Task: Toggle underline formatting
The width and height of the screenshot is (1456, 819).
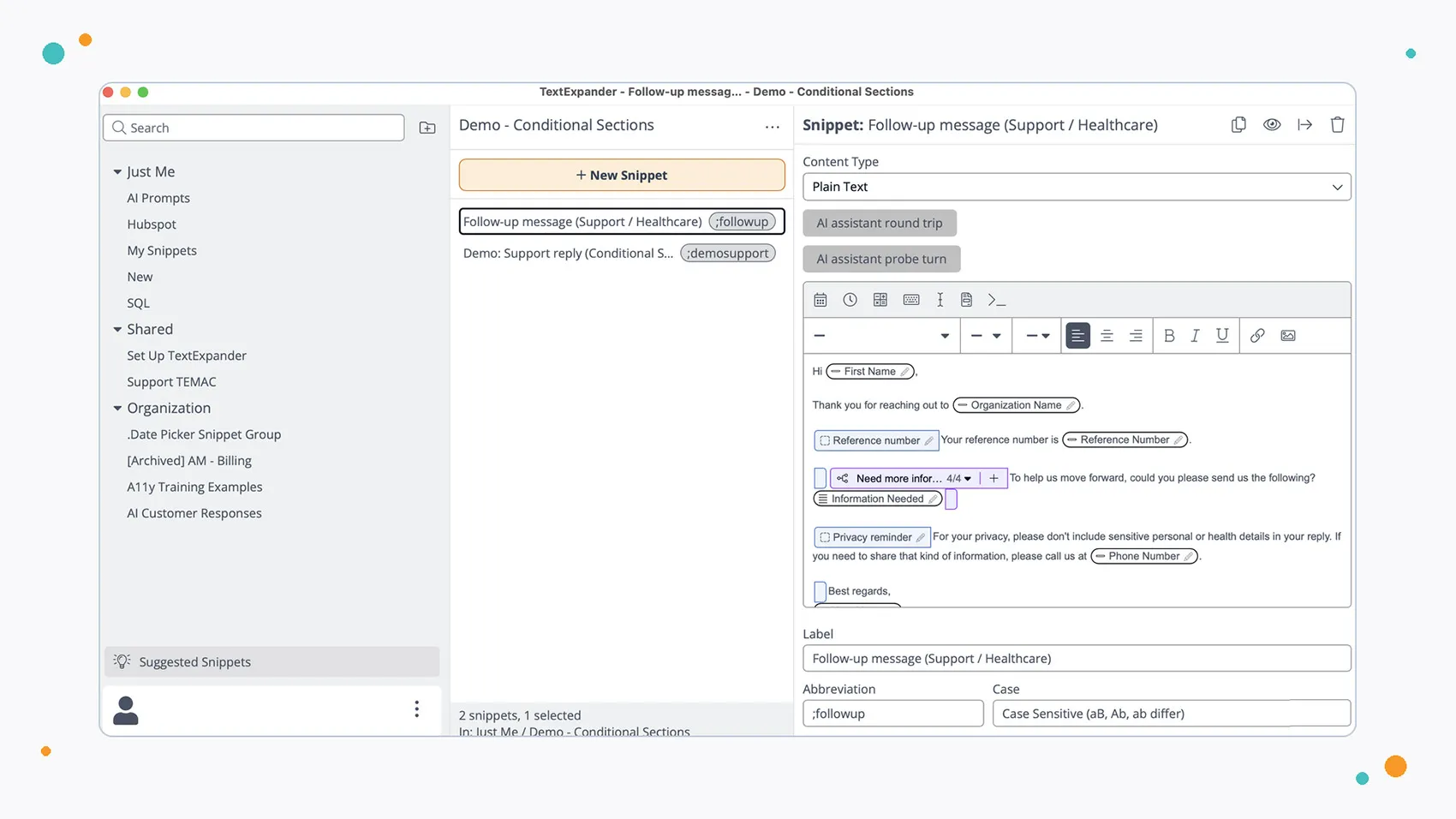Action: click(x=1222, y=336)
